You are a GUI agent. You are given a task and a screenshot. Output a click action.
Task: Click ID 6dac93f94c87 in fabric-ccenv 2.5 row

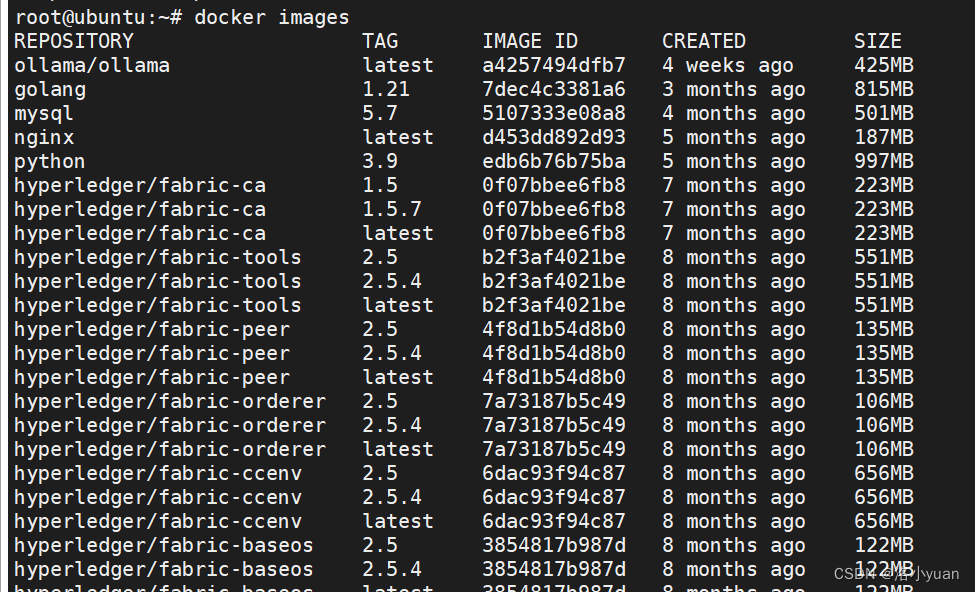(554, 474)
